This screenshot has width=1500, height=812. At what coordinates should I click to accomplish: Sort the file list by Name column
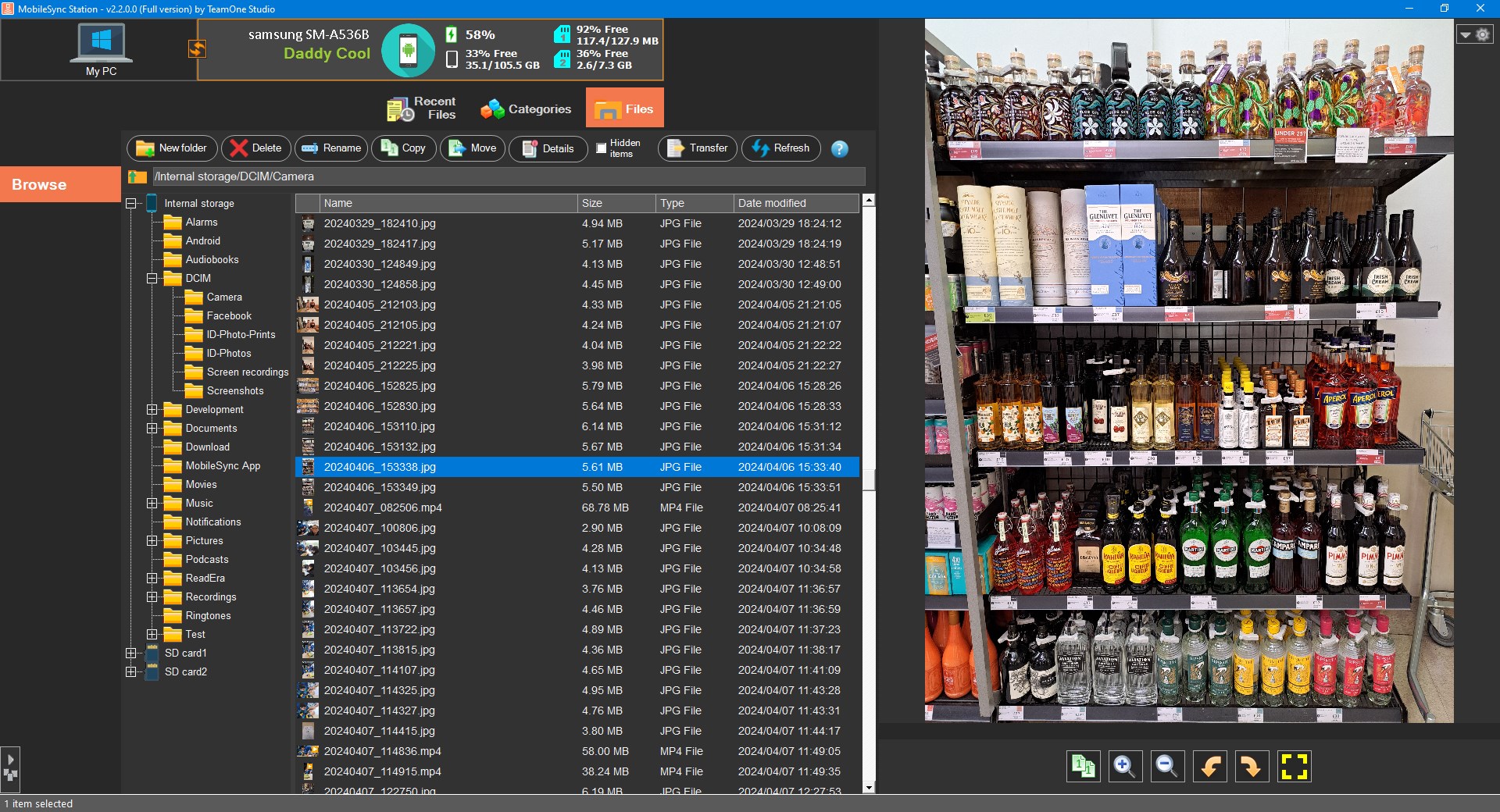tap(448, 203)
